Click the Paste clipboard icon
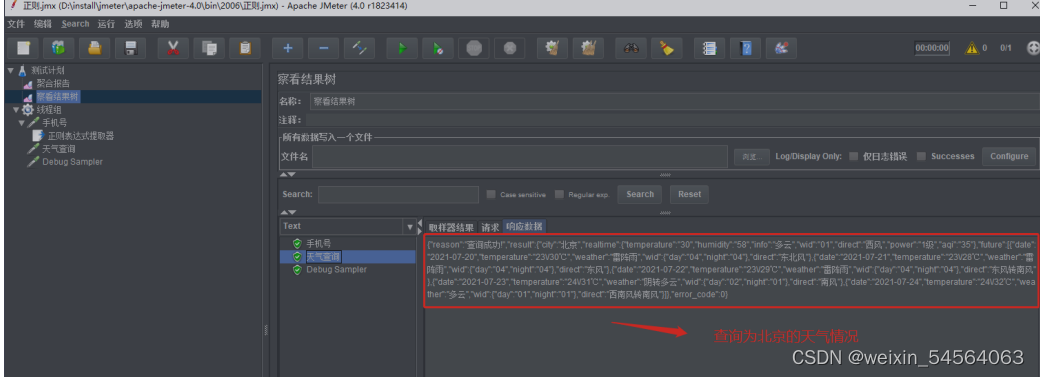Image resolution: width=1040 pixels, height=377 pixels. [x=245, y=48]
